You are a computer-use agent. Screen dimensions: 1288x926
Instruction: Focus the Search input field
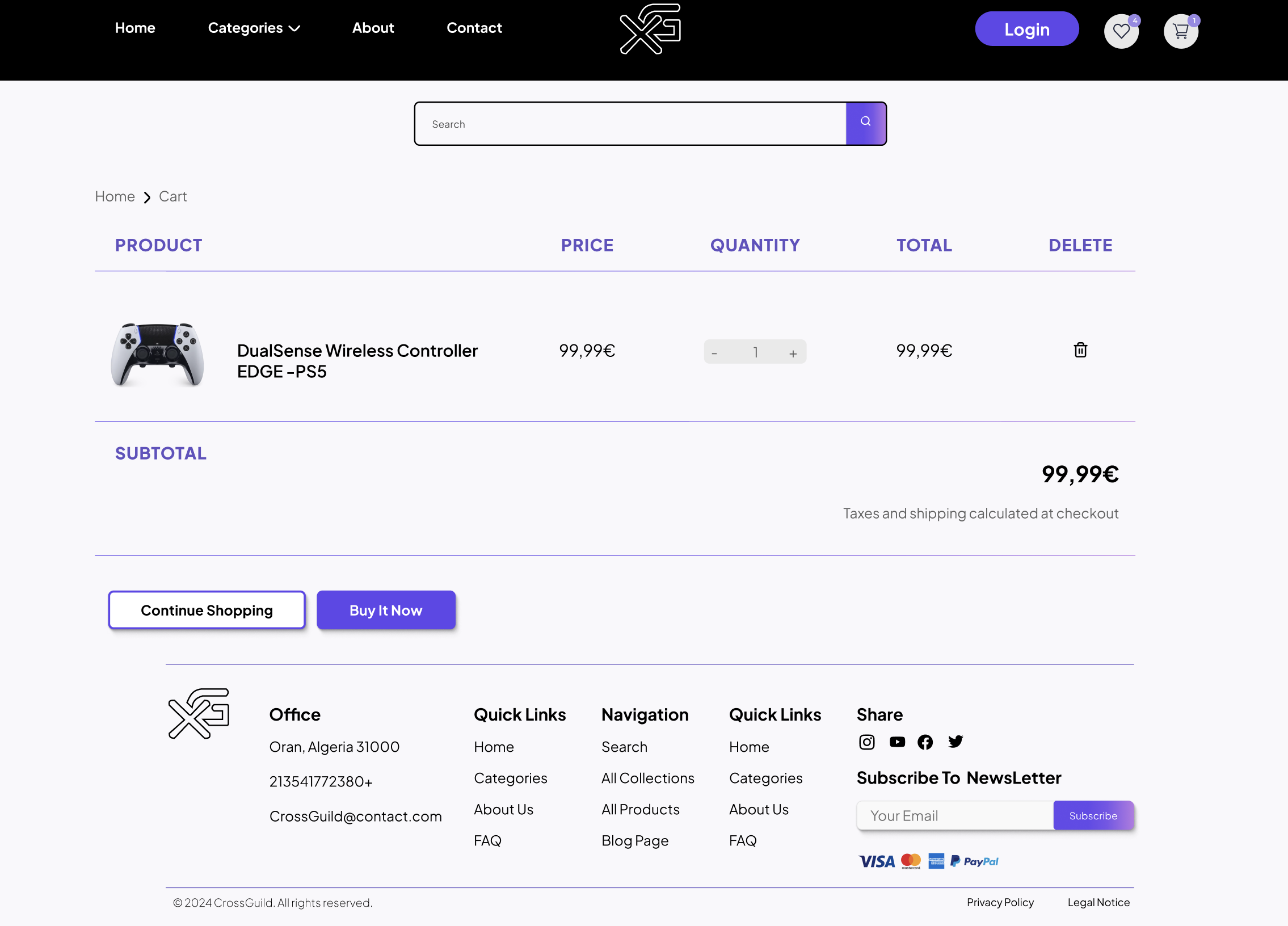(630, 124)
